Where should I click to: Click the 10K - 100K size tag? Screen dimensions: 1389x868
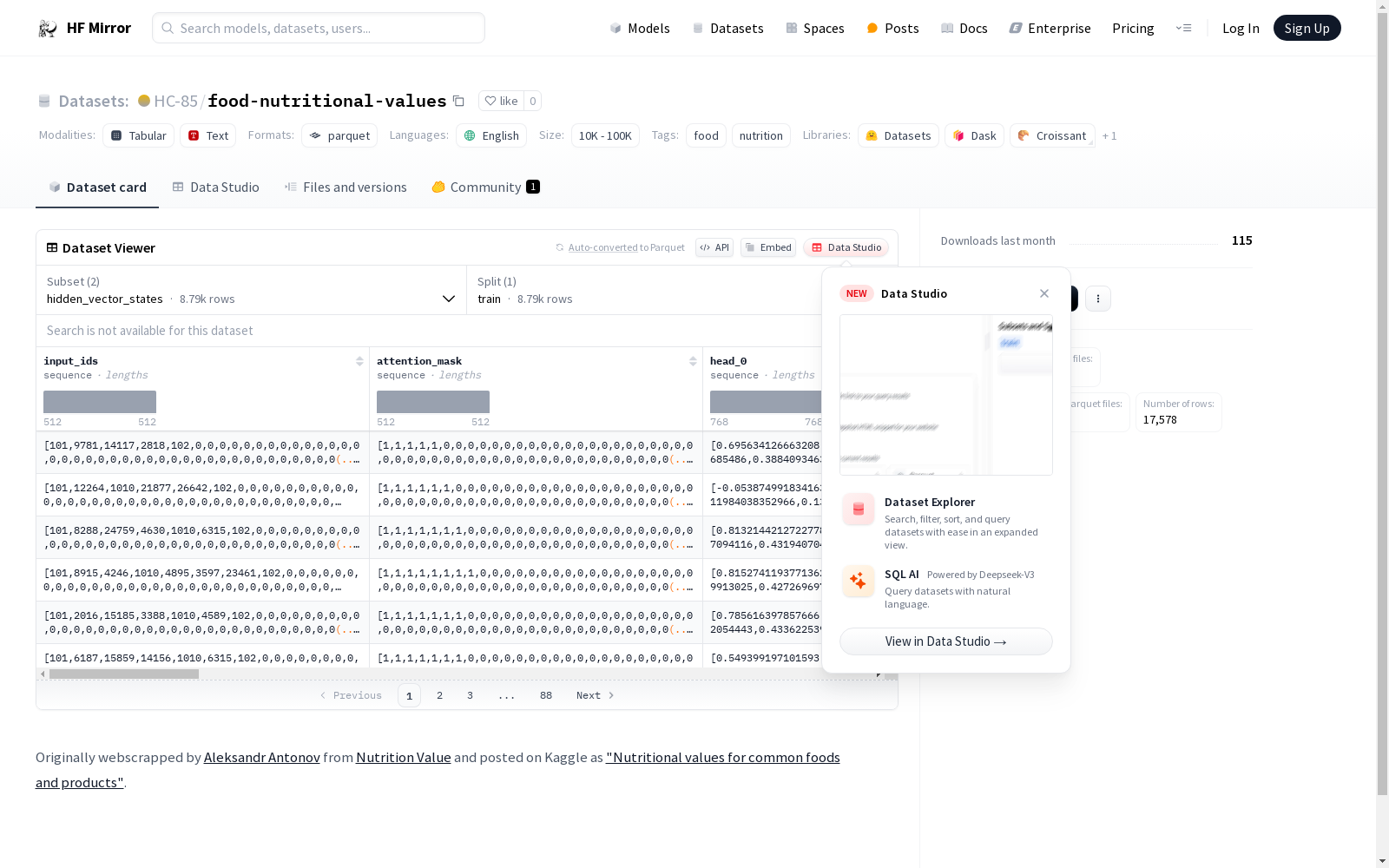[x=605, y=135]
